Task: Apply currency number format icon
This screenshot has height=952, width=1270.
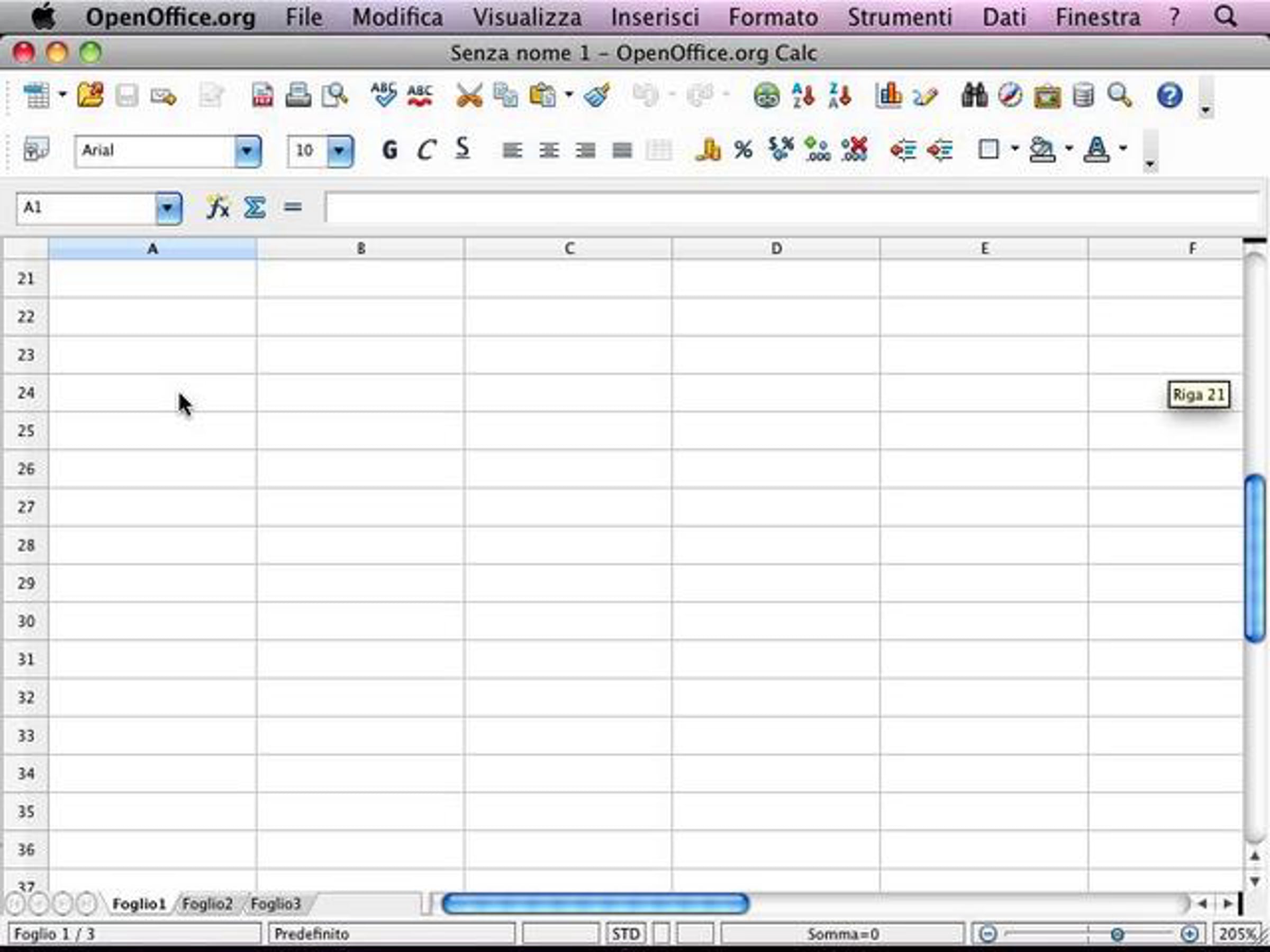Action: pos(707,150)
